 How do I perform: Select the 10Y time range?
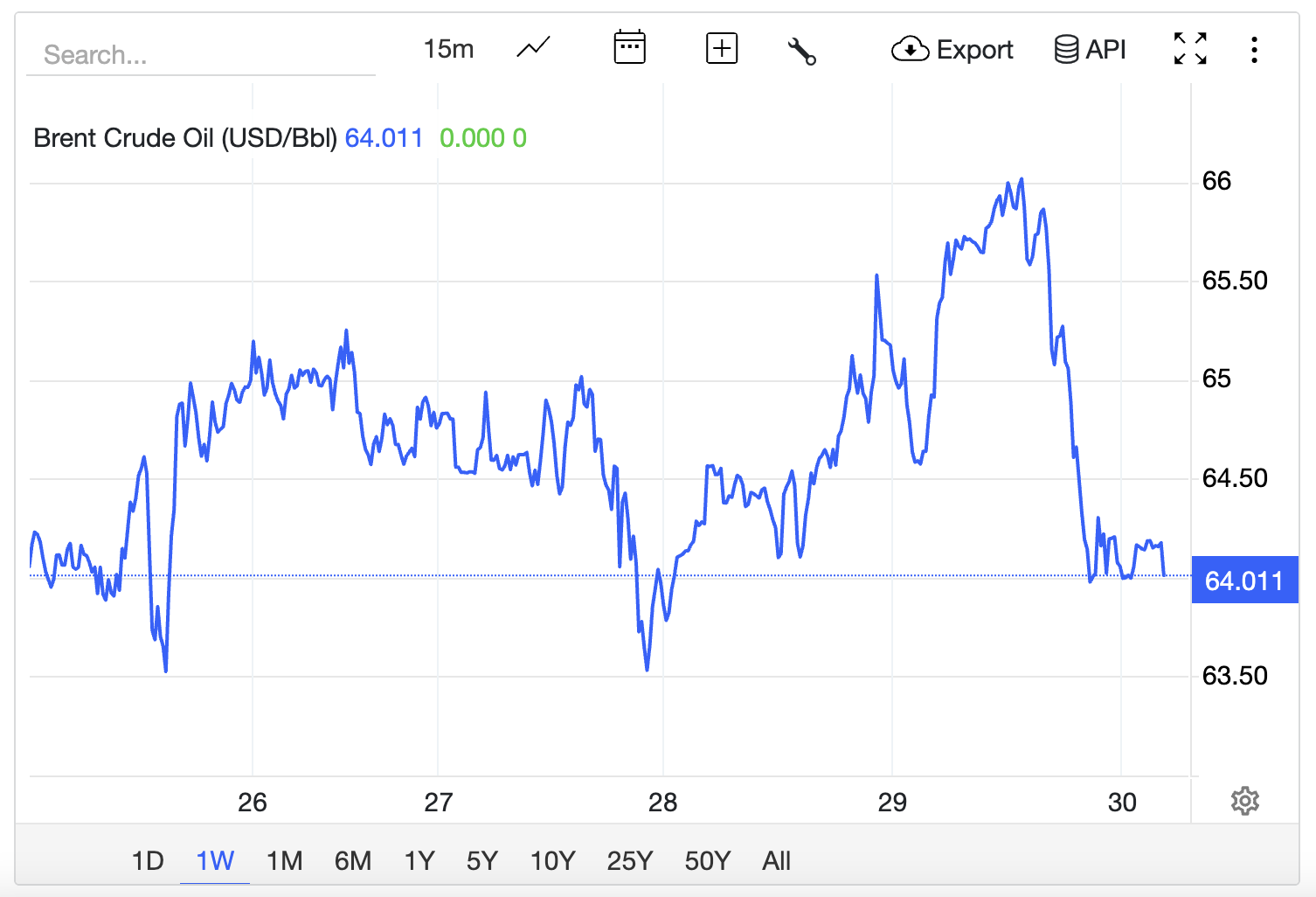552,861
